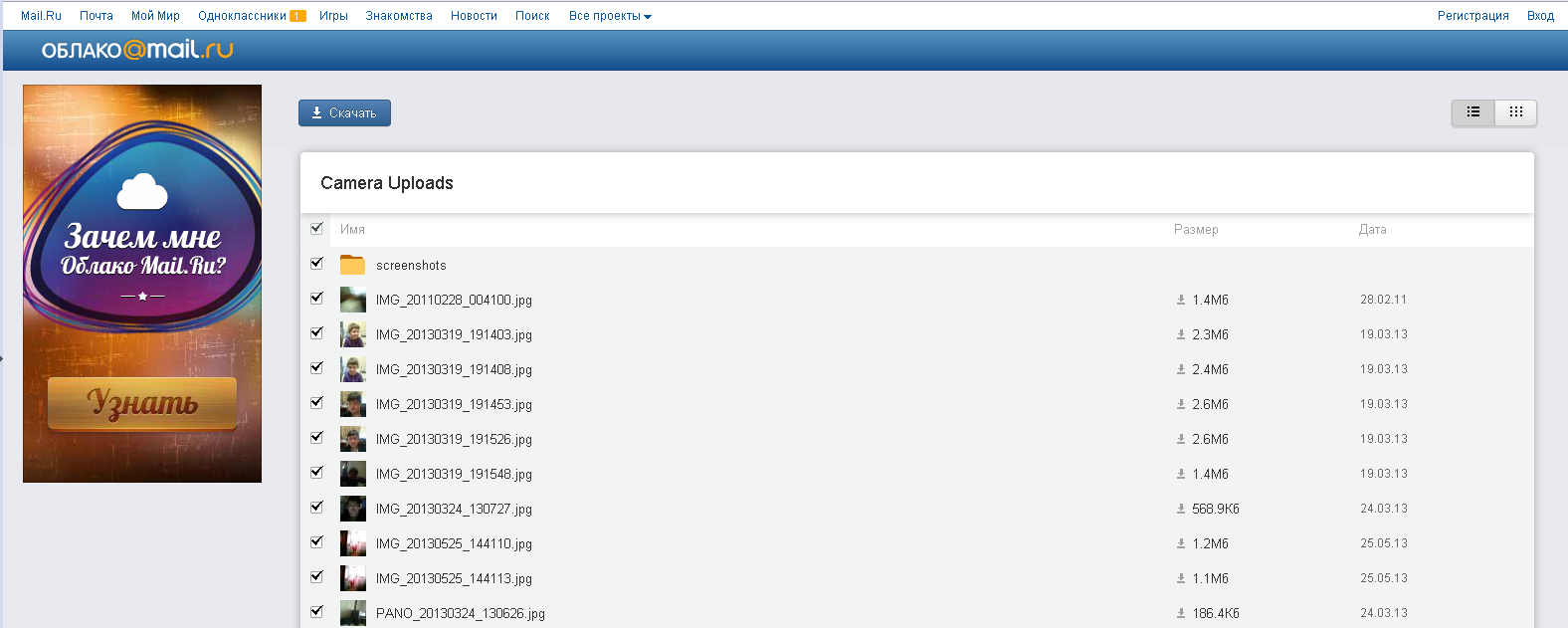Viewport: 1568px width, 628px height.
Task: Sort files by Дата column
Action: coord(1372,230)
